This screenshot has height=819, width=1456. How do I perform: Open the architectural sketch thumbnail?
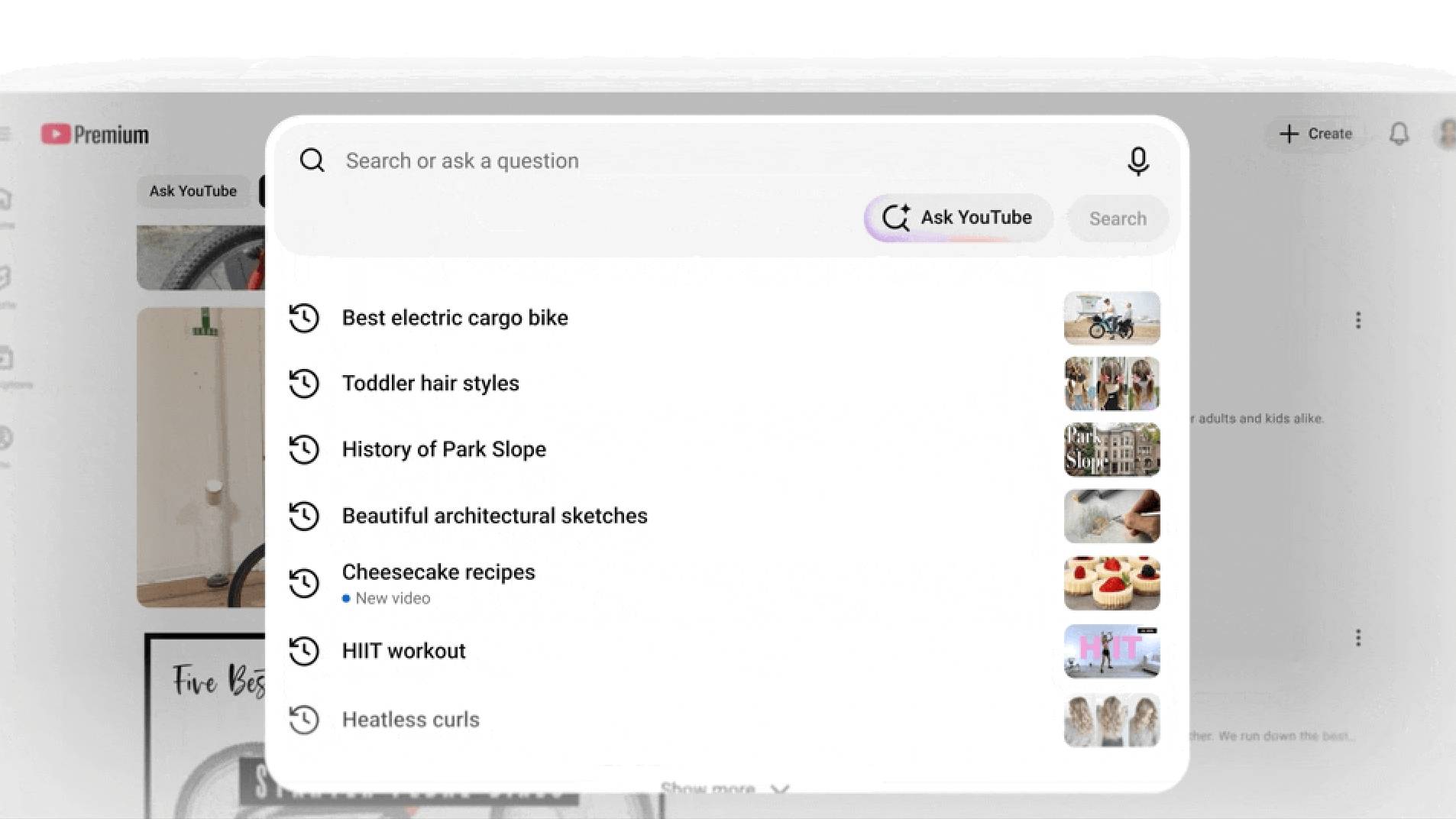point(1111,516)
